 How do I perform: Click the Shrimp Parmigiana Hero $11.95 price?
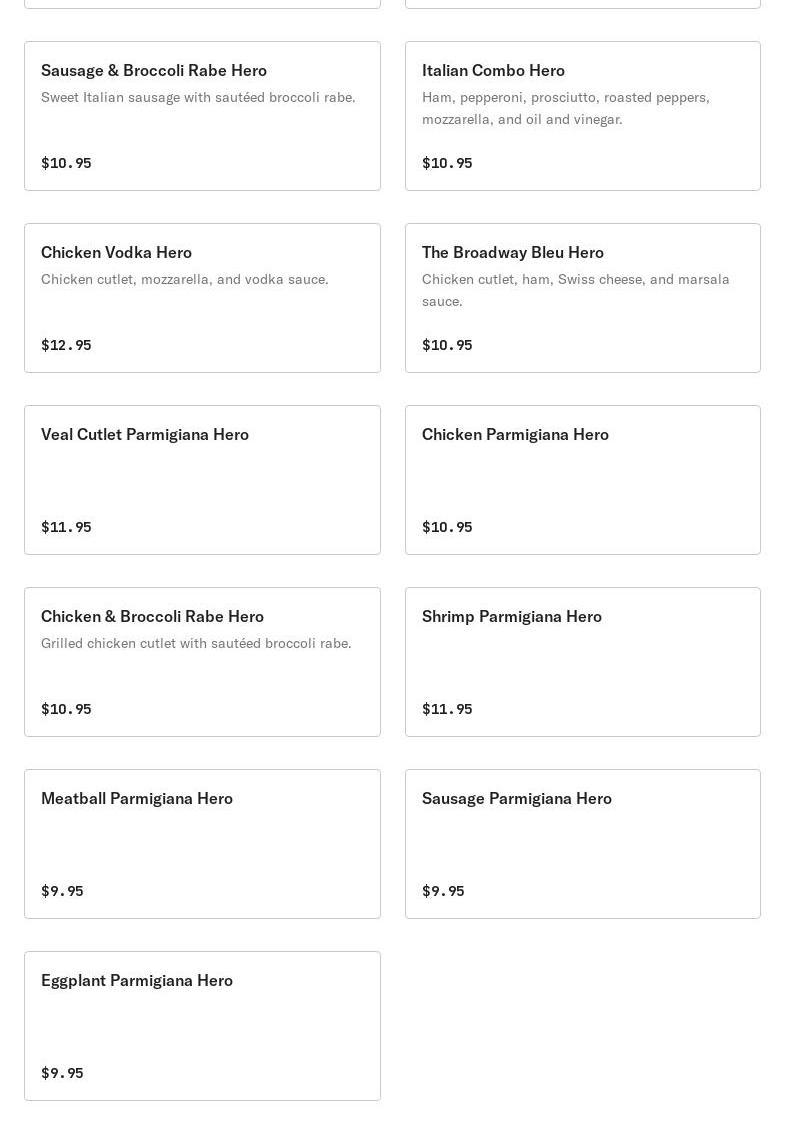[447, 709]
